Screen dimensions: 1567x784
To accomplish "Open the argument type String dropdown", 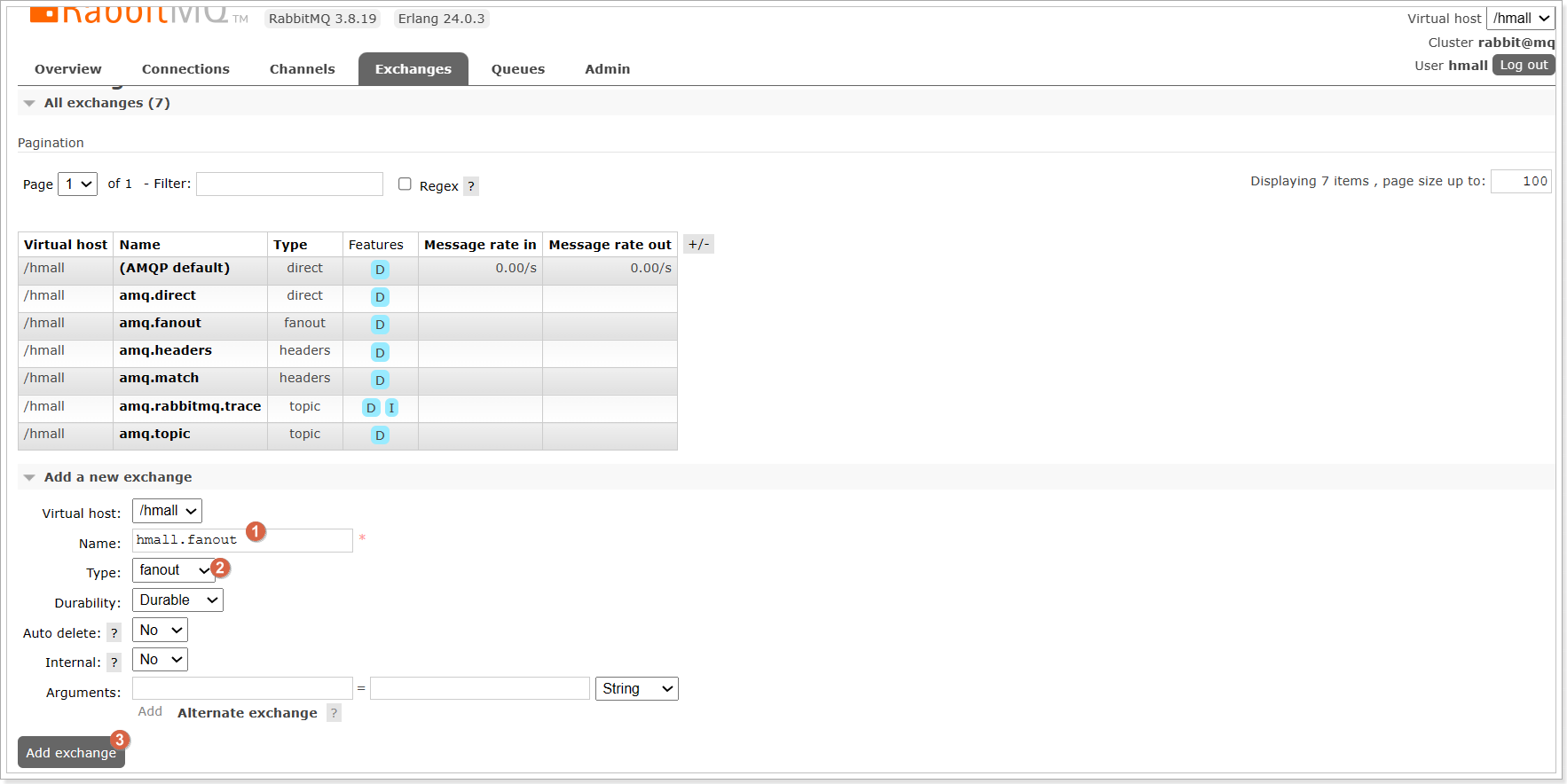I will (636, 689).
